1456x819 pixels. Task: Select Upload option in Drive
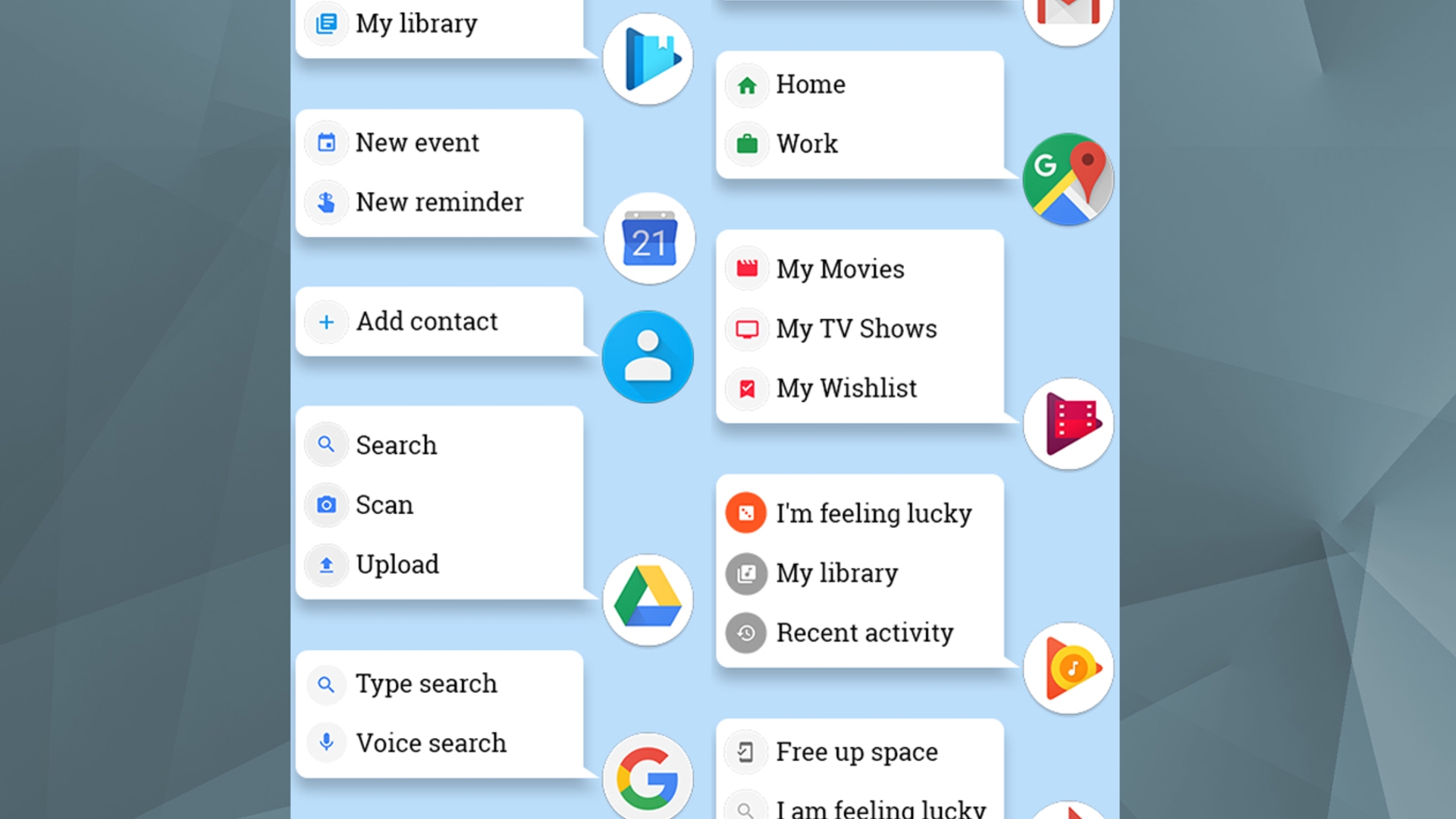[x=398, y=563]
